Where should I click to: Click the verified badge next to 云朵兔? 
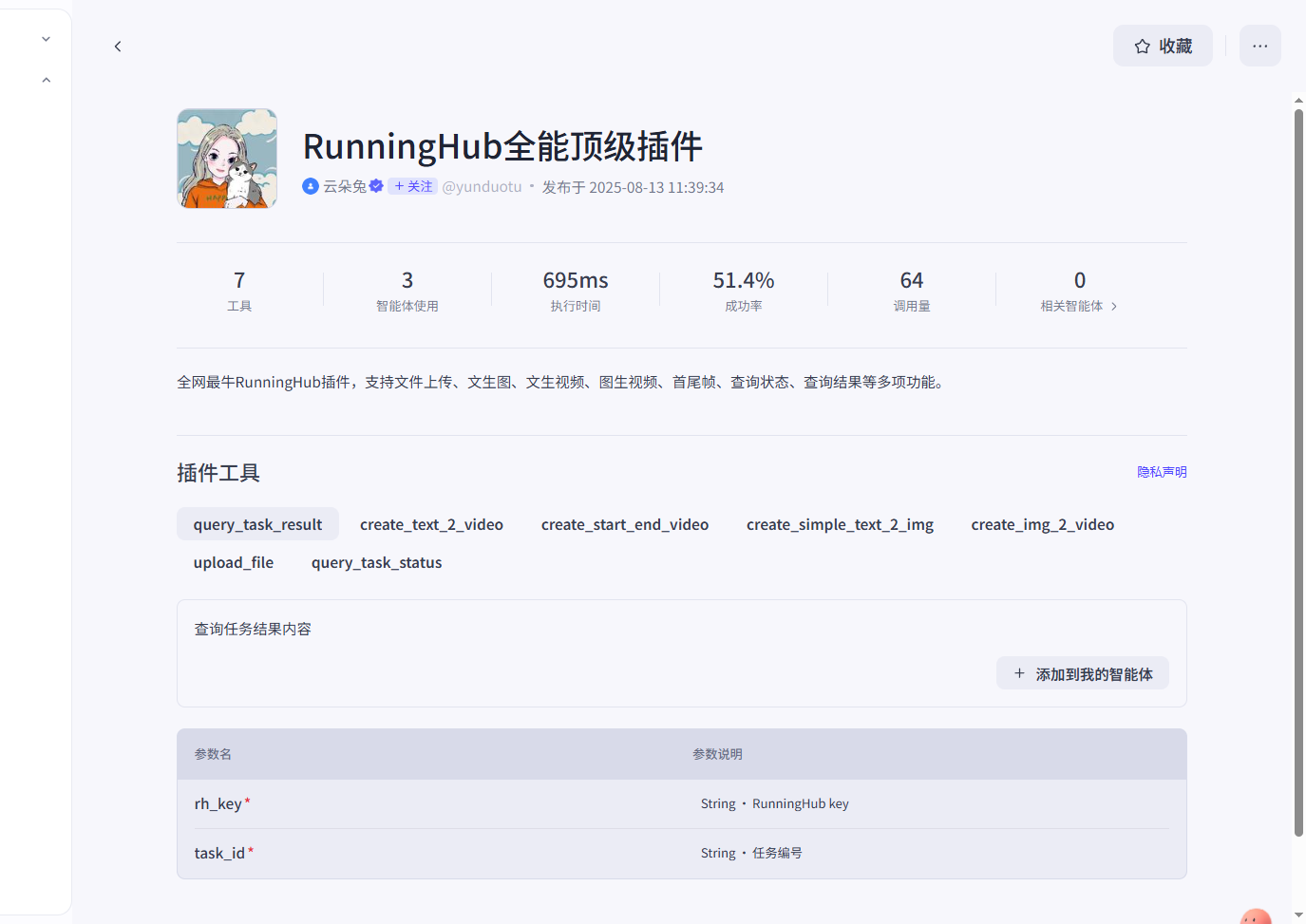pyautogui.click(x=376, y=186)
